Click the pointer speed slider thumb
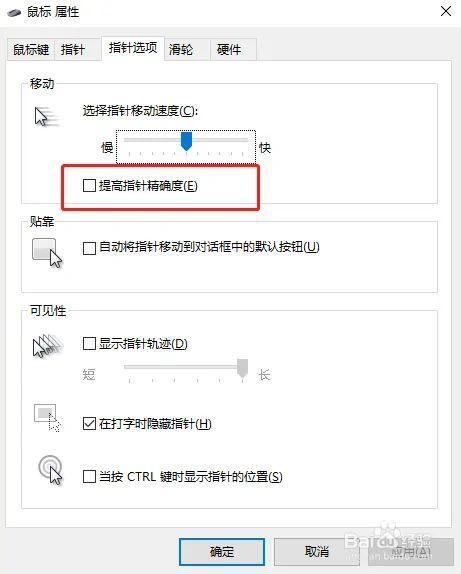The width and height of the screenshot is (461, 574). (x=186, y=141)
